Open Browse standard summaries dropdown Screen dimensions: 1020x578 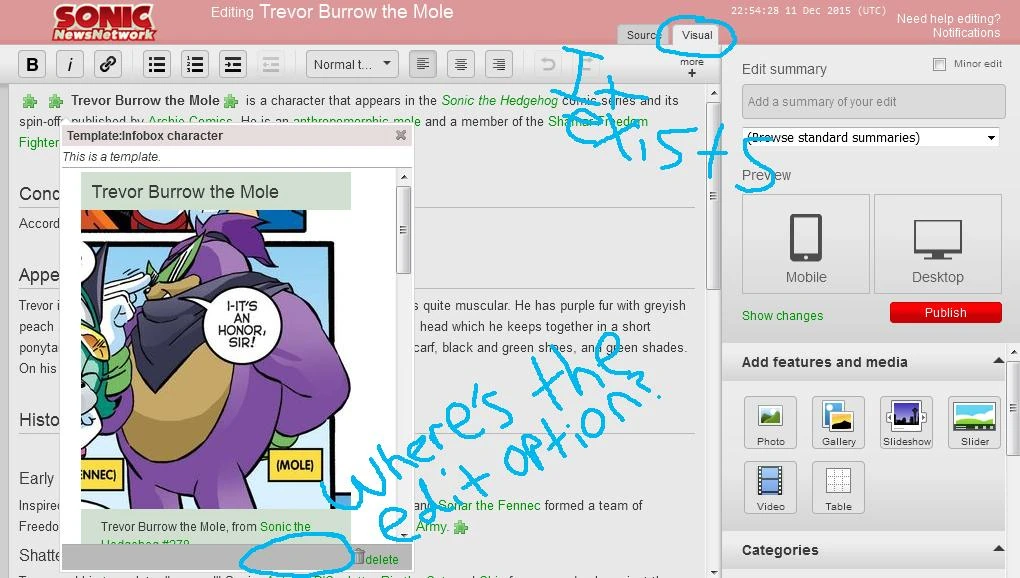coord(871,138)
